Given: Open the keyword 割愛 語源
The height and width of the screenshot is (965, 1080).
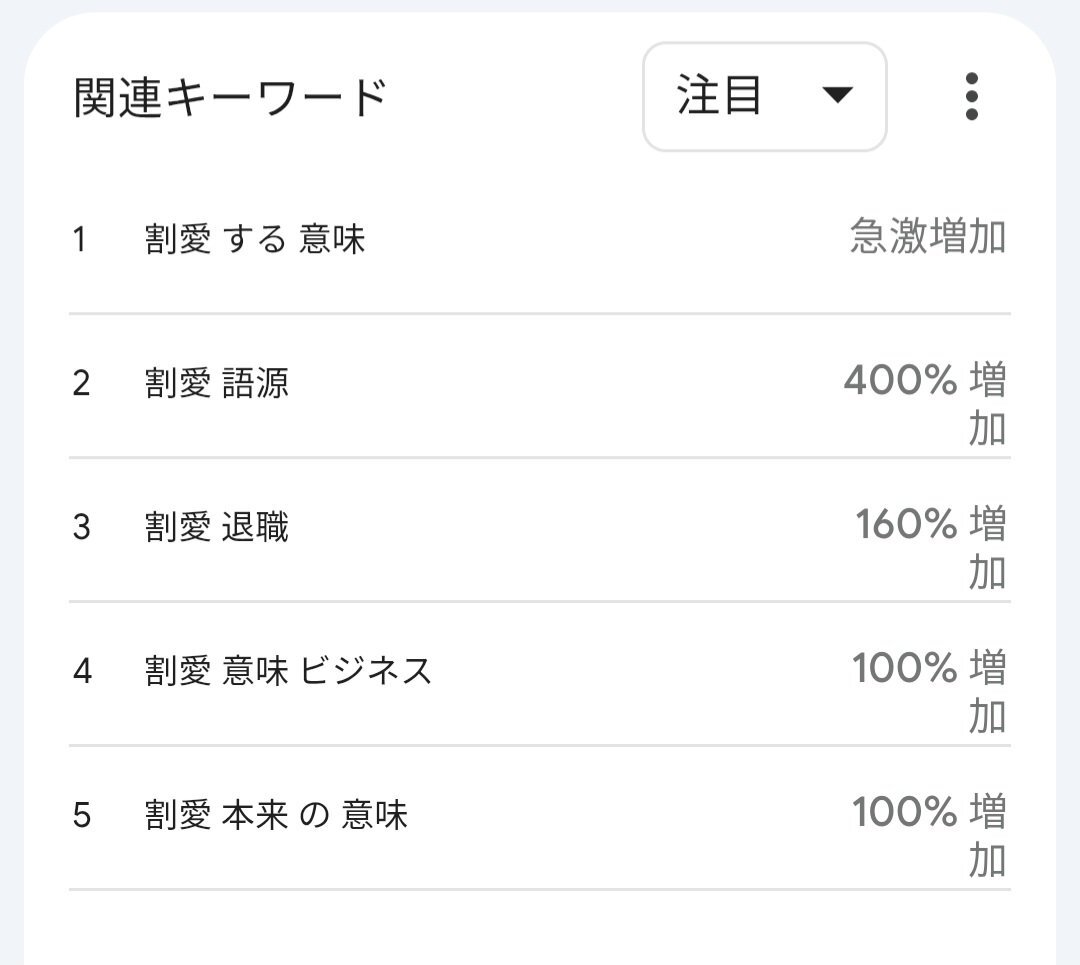Looking at the screenshot, I should (x=217, y=384).
